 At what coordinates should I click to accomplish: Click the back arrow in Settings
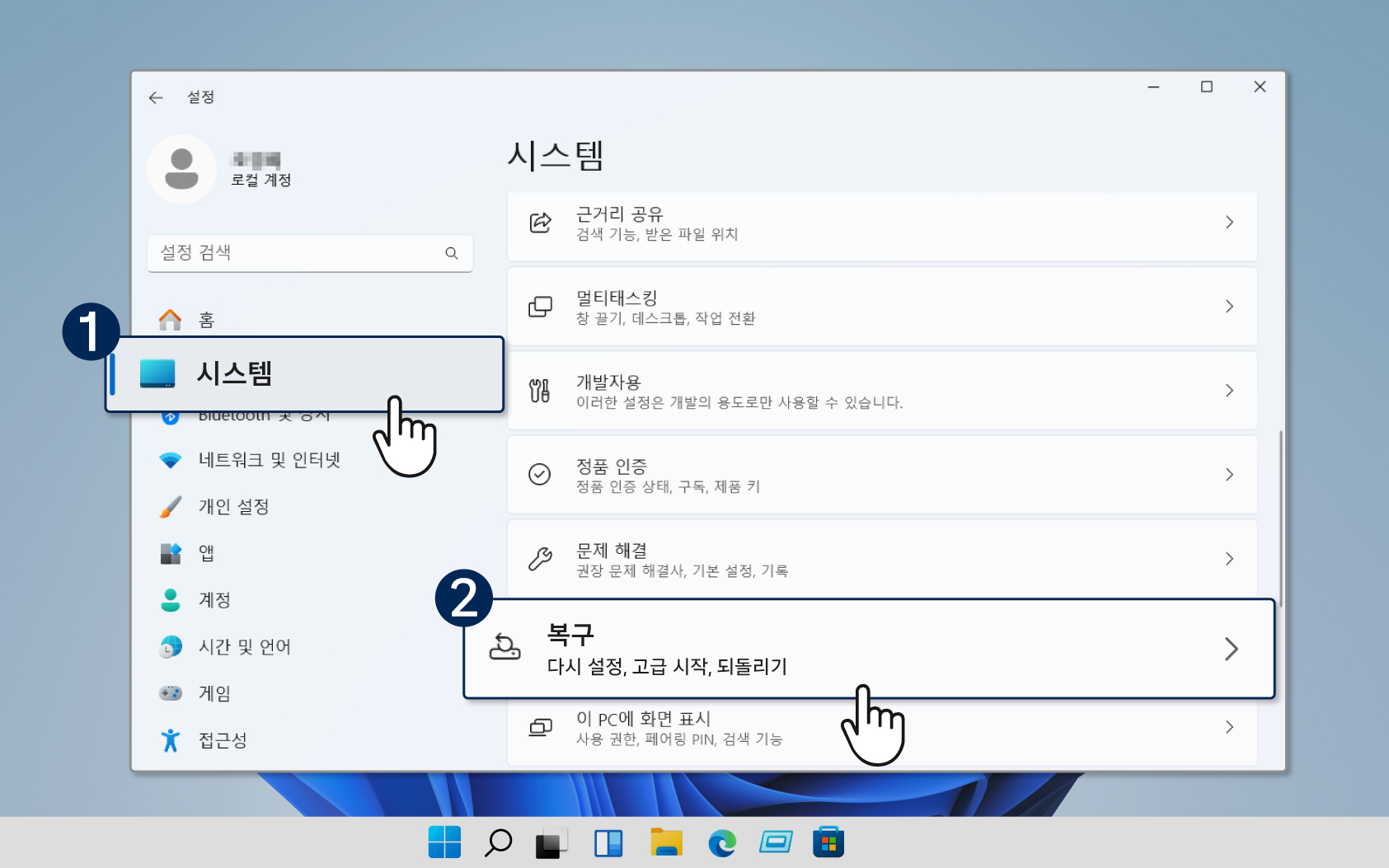156,97
